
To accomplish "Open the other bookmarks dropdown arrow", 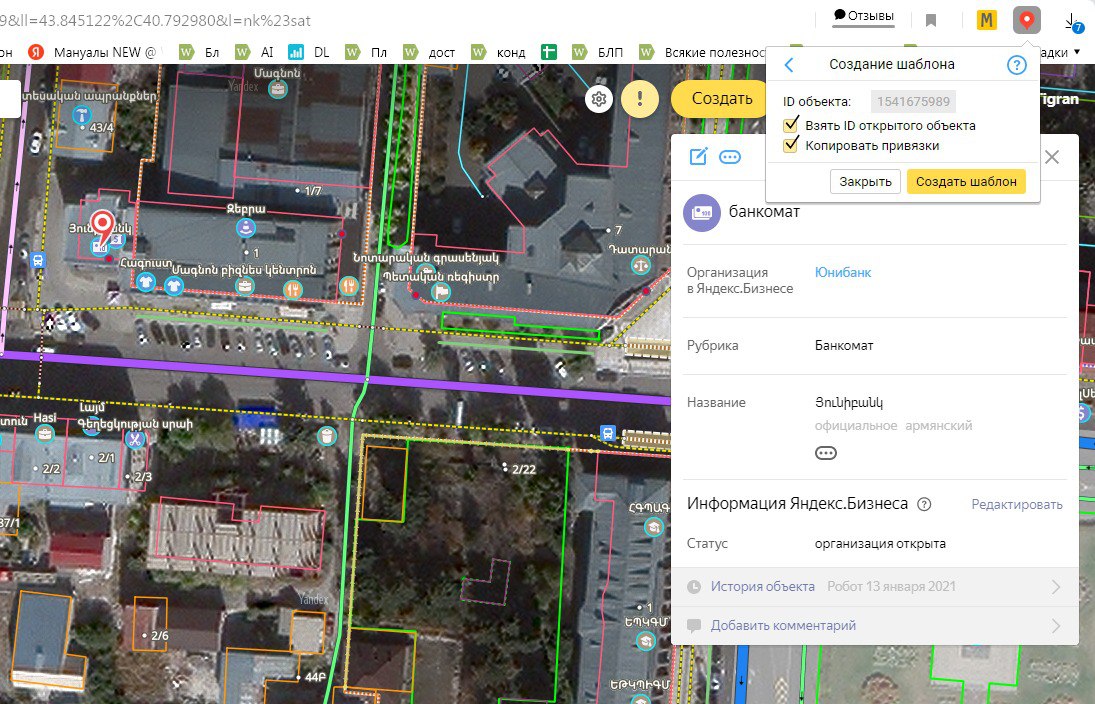I will tap(1078, 52).
